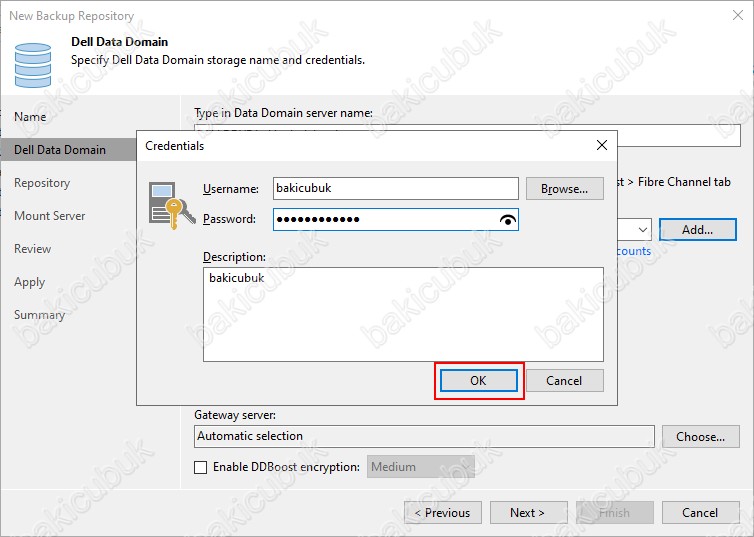Click the greyed-out Finish button
Image resolution: width=754 pixels, height=537 pixels.
click(615, 513)
